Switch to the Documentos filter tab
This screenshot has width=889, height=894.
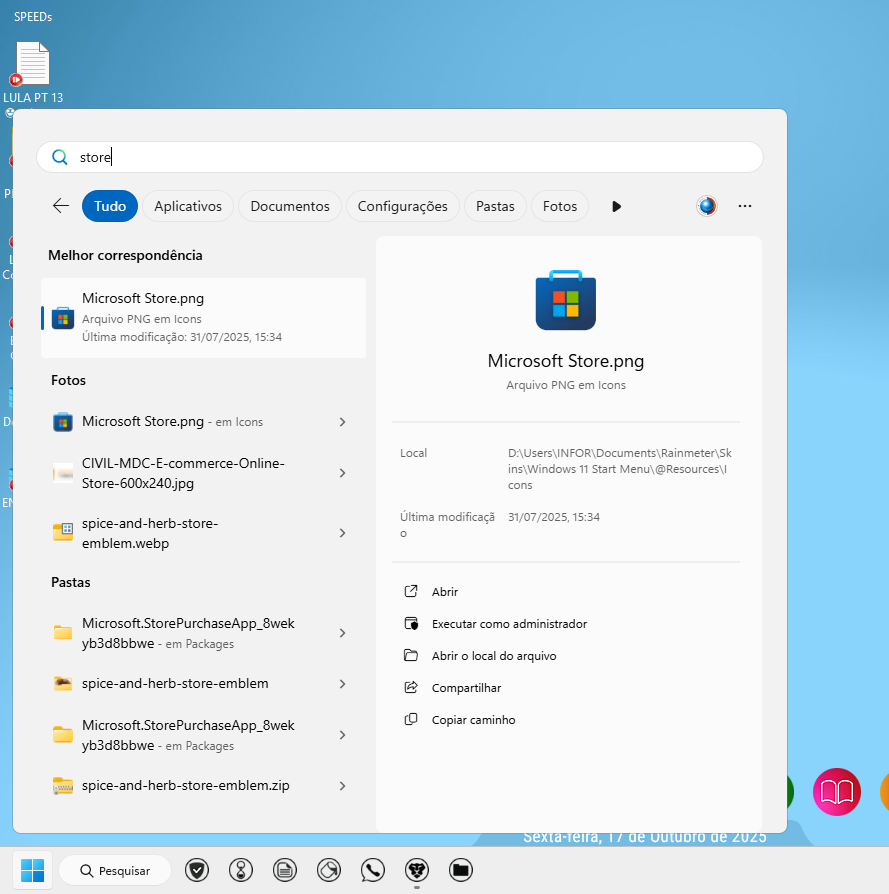290,206
